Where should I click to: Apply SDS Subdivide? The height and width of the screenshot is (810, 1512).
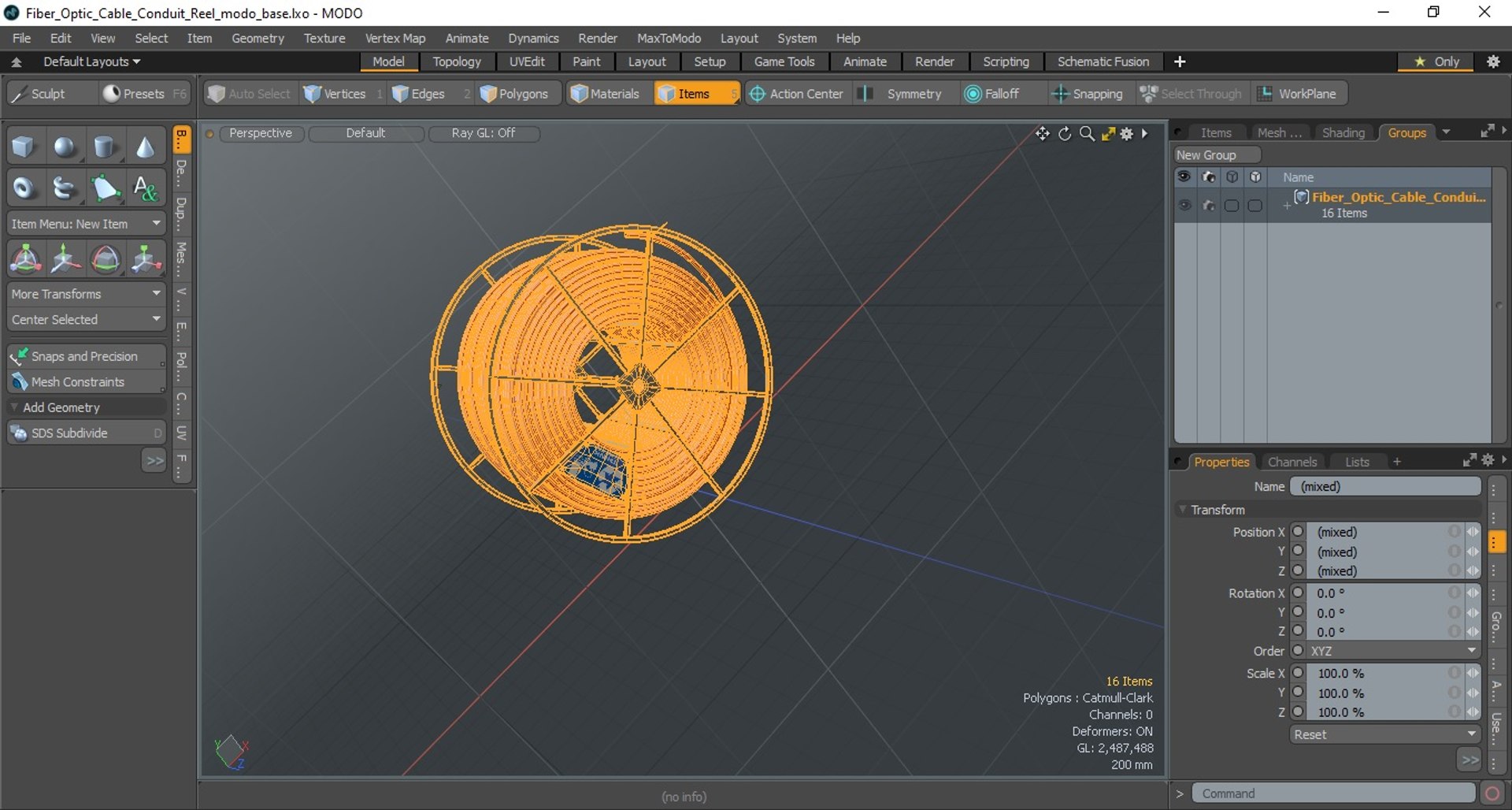pos(87,433)
